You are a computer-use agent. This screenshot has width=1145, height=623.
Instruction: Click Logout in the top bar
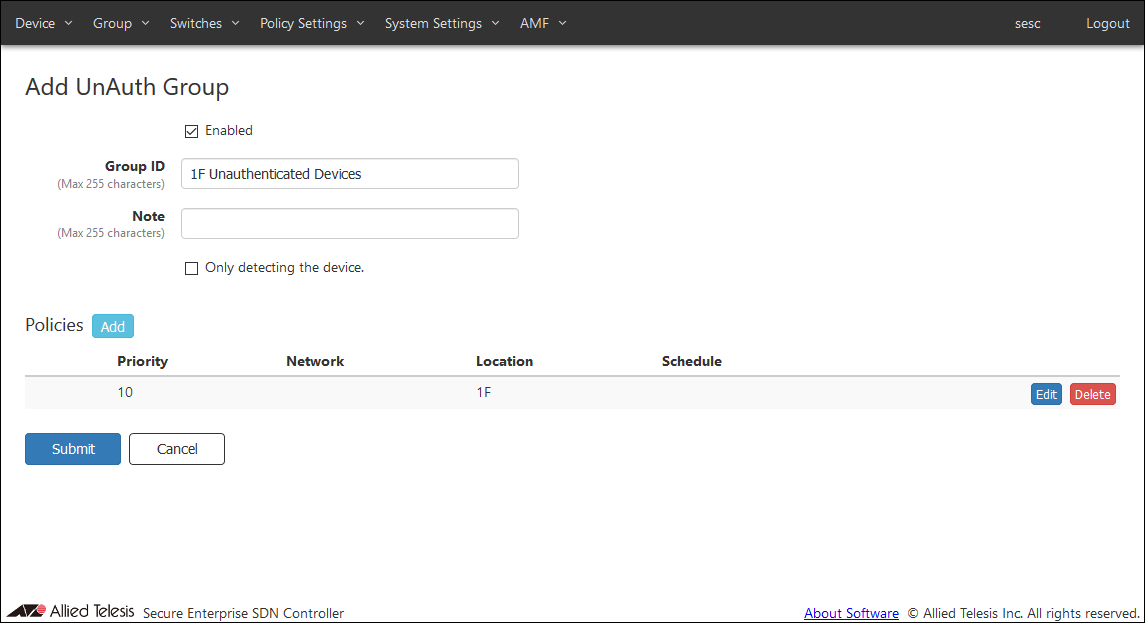click(x=1107, y=23)
